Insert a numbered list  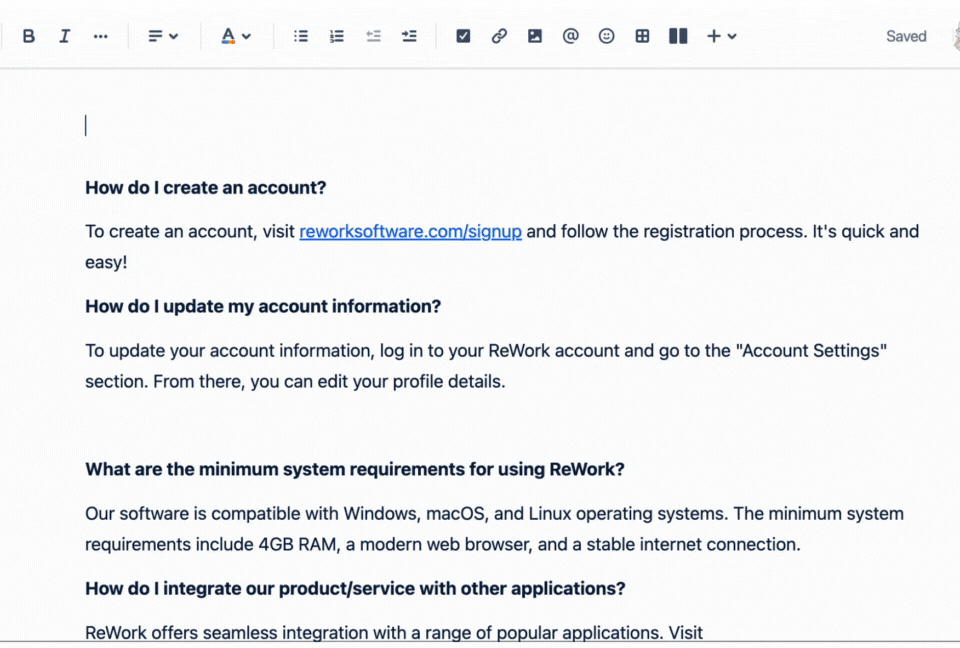coord(337,35)
